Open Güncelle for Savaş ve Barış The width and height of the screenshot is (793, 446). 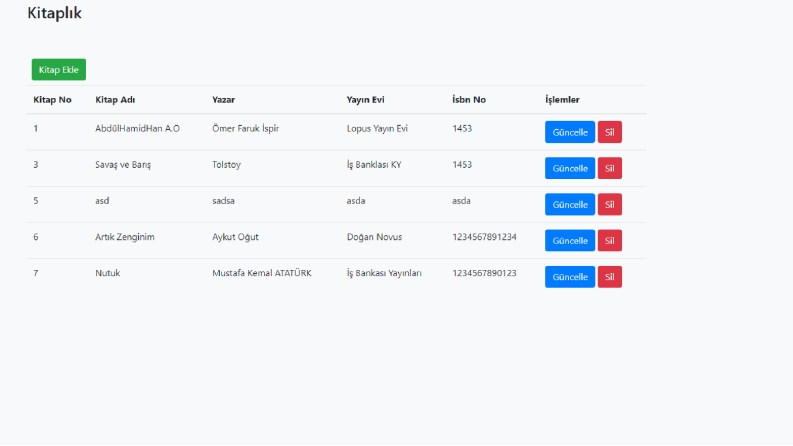(570, 168)
